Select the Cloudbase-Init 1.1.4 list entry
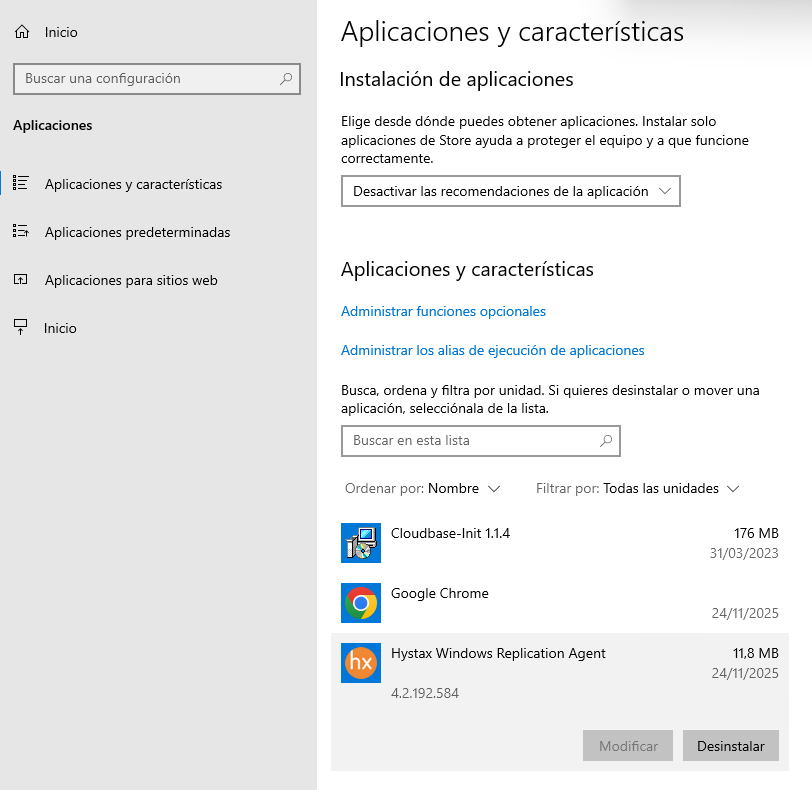The image size is (812, 790). 560,543
